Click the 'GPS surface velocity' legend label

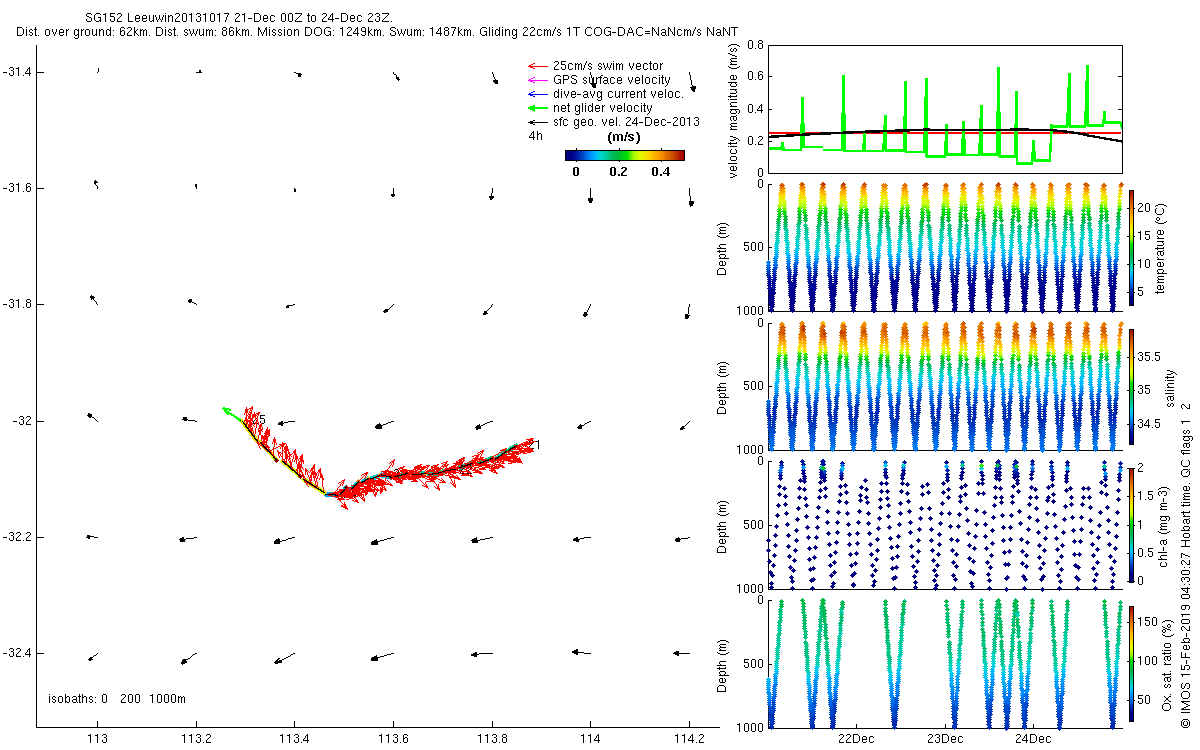(611, 80)
